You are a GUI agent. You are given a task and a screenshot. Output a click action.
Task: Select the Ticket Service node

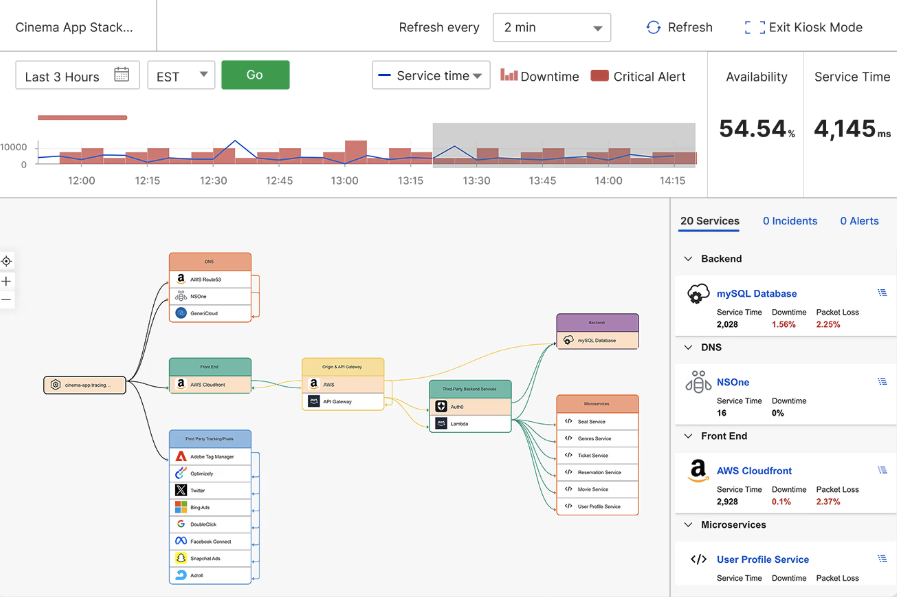(597, 455)
